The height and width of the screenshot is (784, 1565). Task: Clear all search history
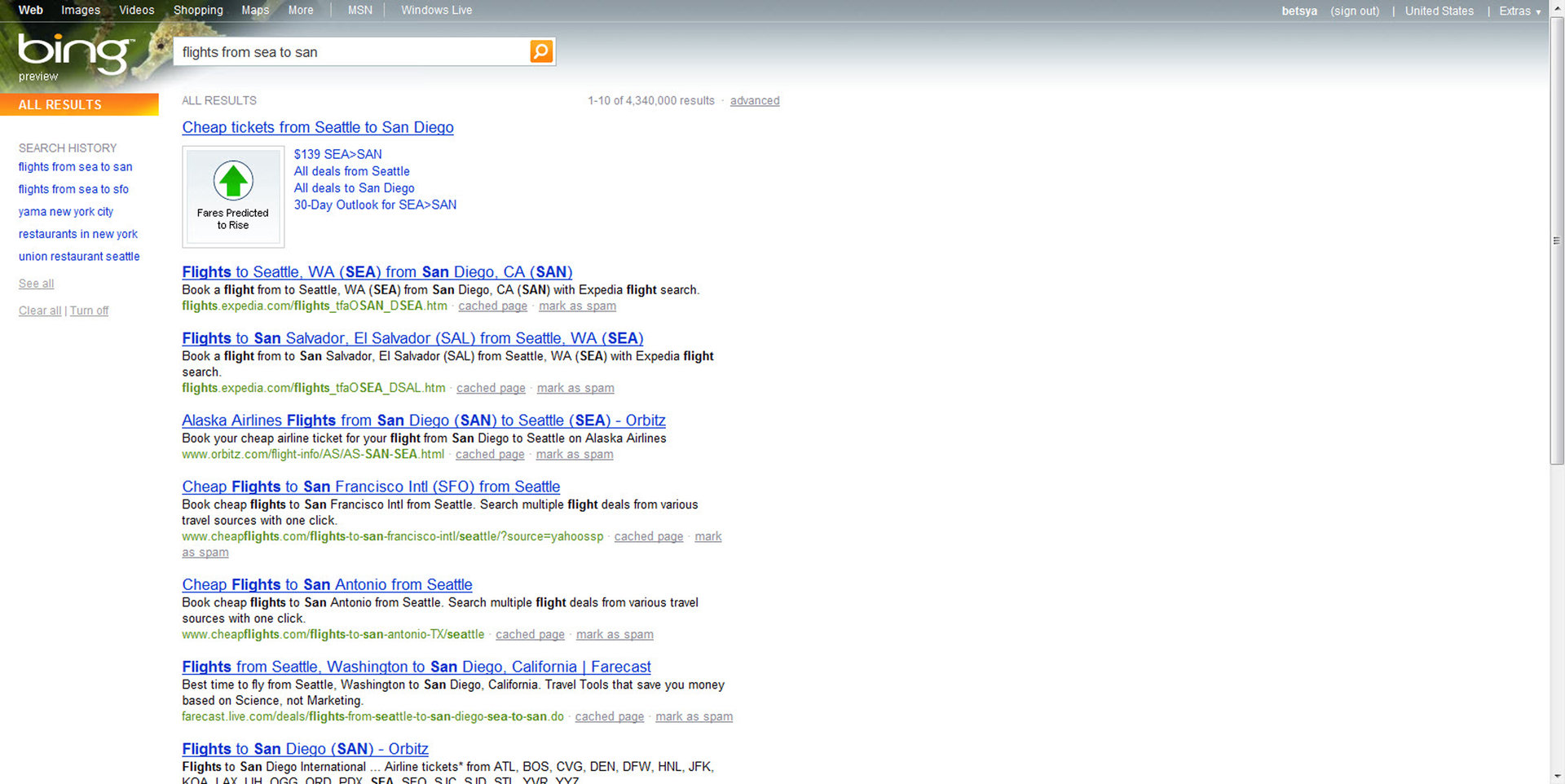click(x=40, y=311)
